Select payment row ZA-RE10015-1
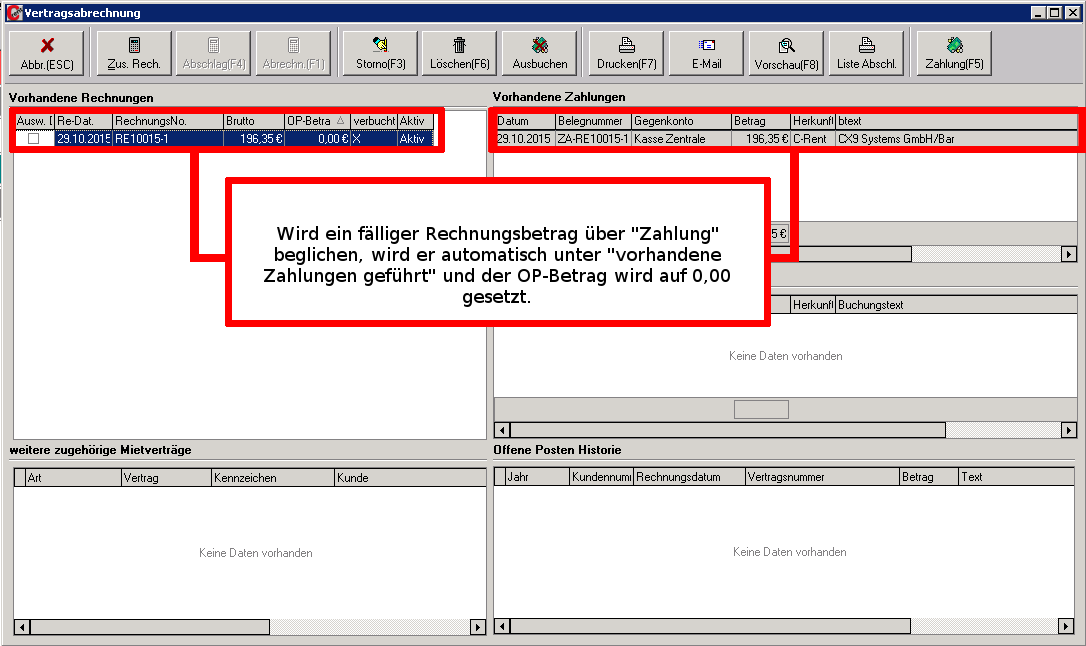 click(x=592, y=139)
